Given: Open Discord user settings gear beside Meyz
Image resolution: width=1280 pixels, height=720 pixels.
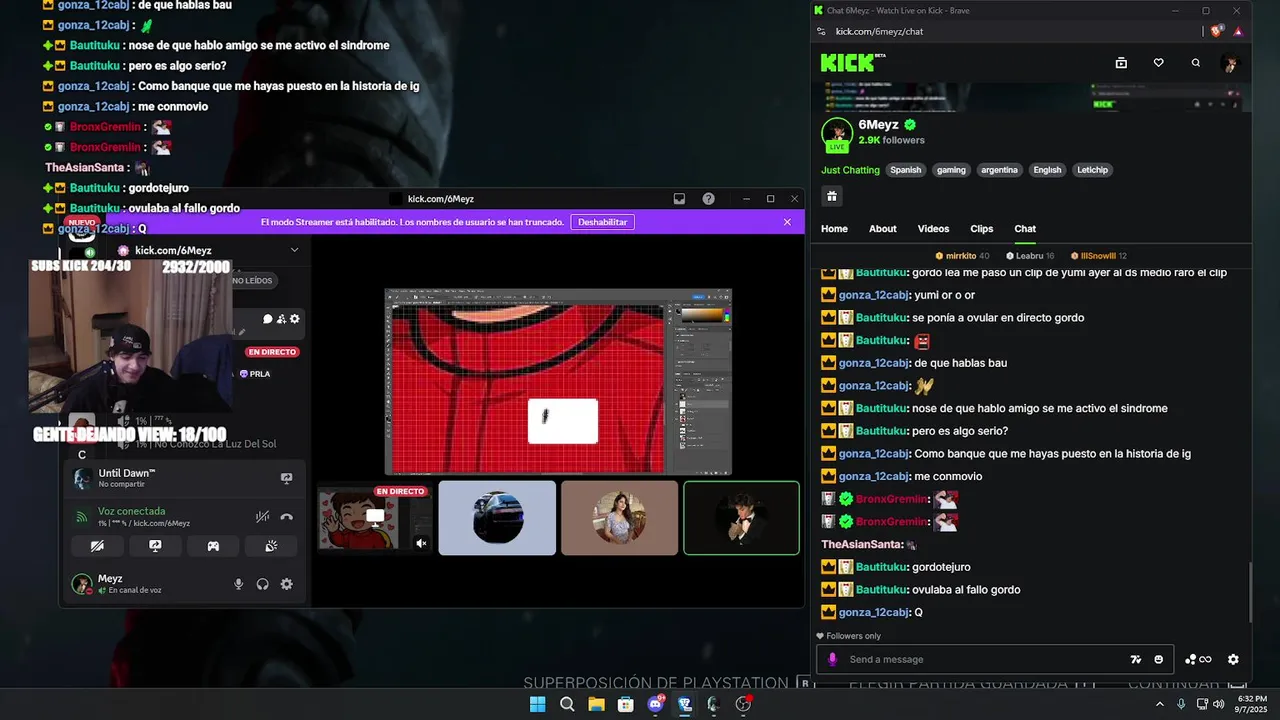Looking at the screenshot, I should click(286, 584).
